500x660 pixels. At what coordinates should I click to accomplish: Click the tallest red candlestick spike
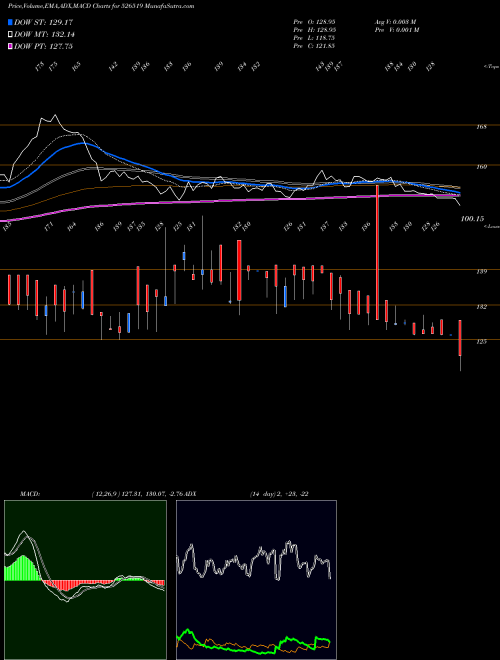377,253
